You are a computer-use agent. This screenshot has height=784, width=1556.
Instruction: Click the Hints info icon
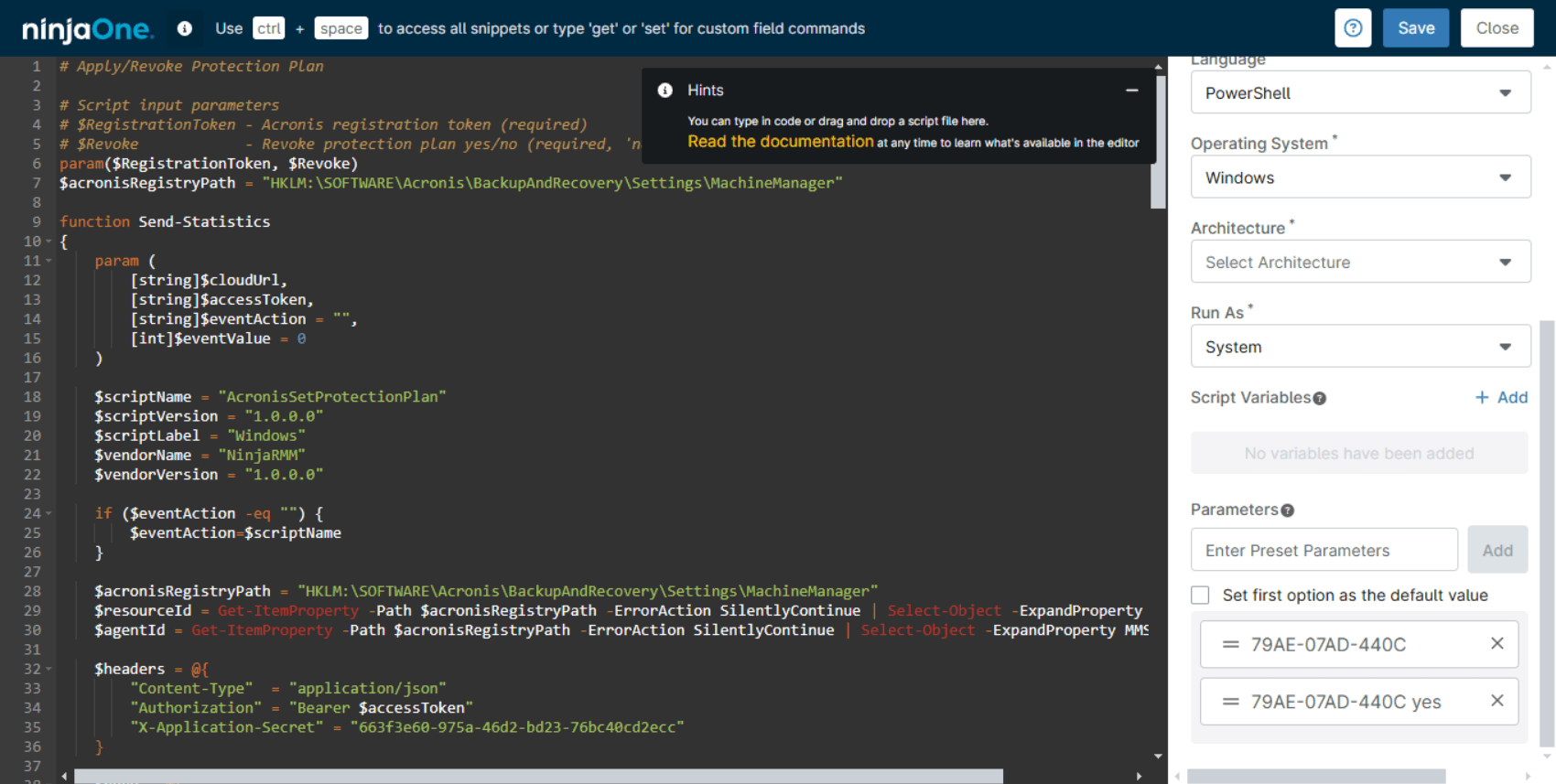(665, 90)
